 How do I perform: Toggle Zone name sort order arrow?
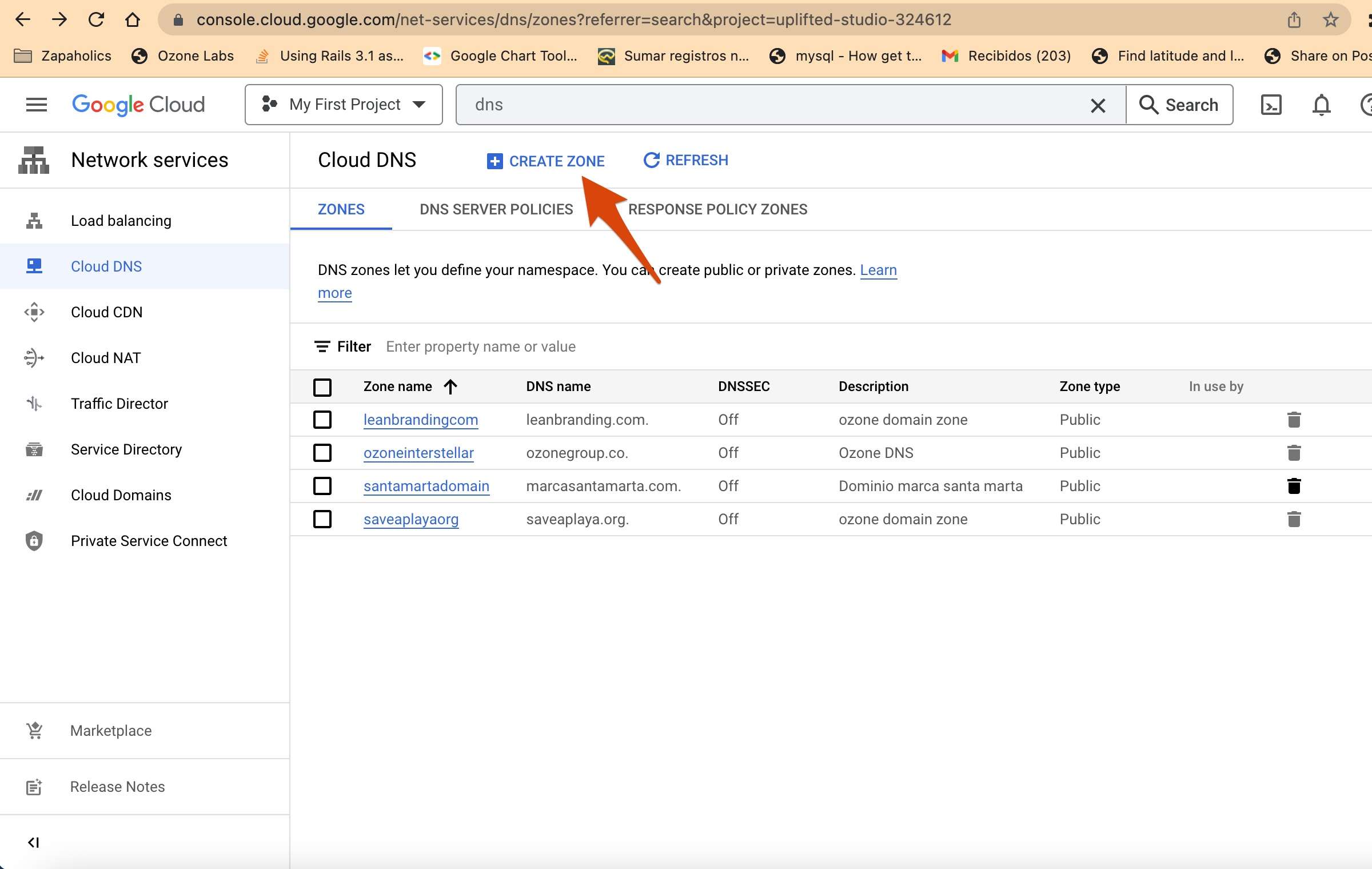[450, 387]
